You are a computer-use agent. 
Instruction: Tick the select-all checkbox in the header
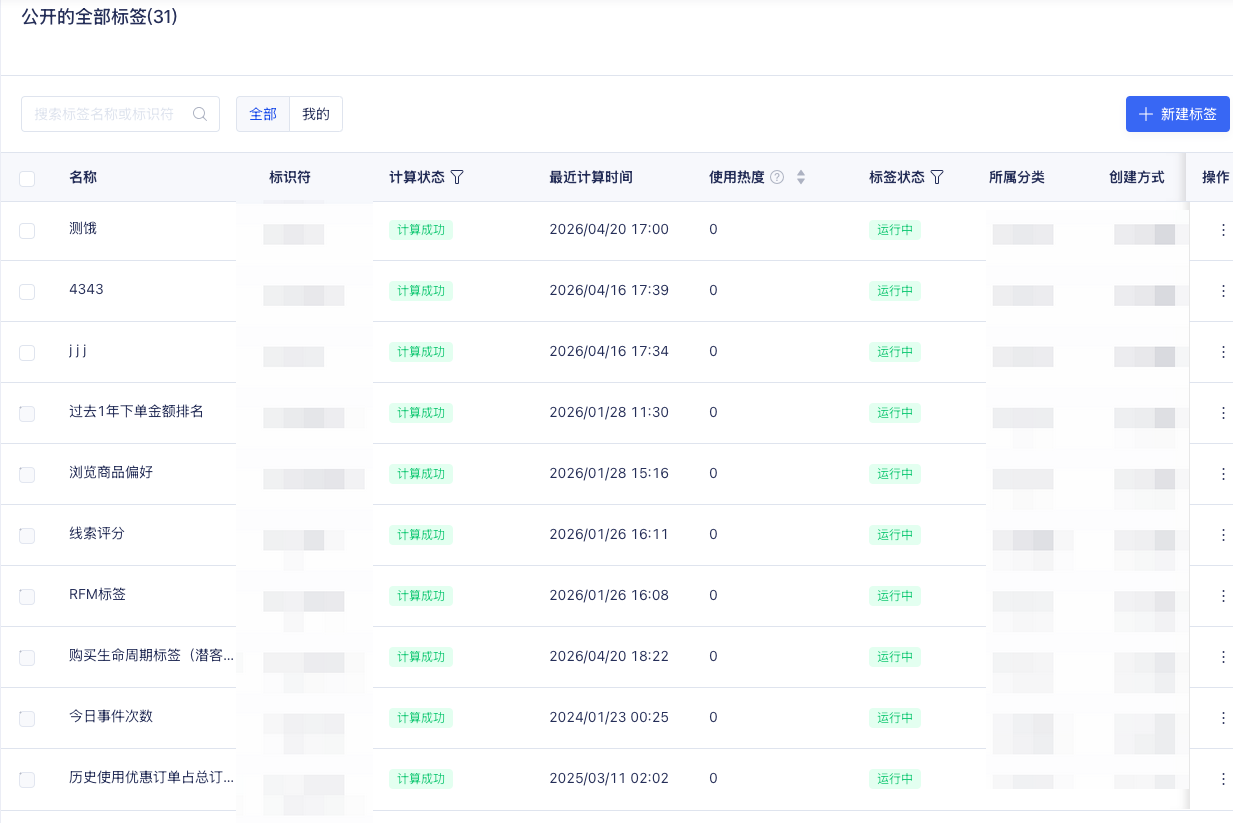27,178
